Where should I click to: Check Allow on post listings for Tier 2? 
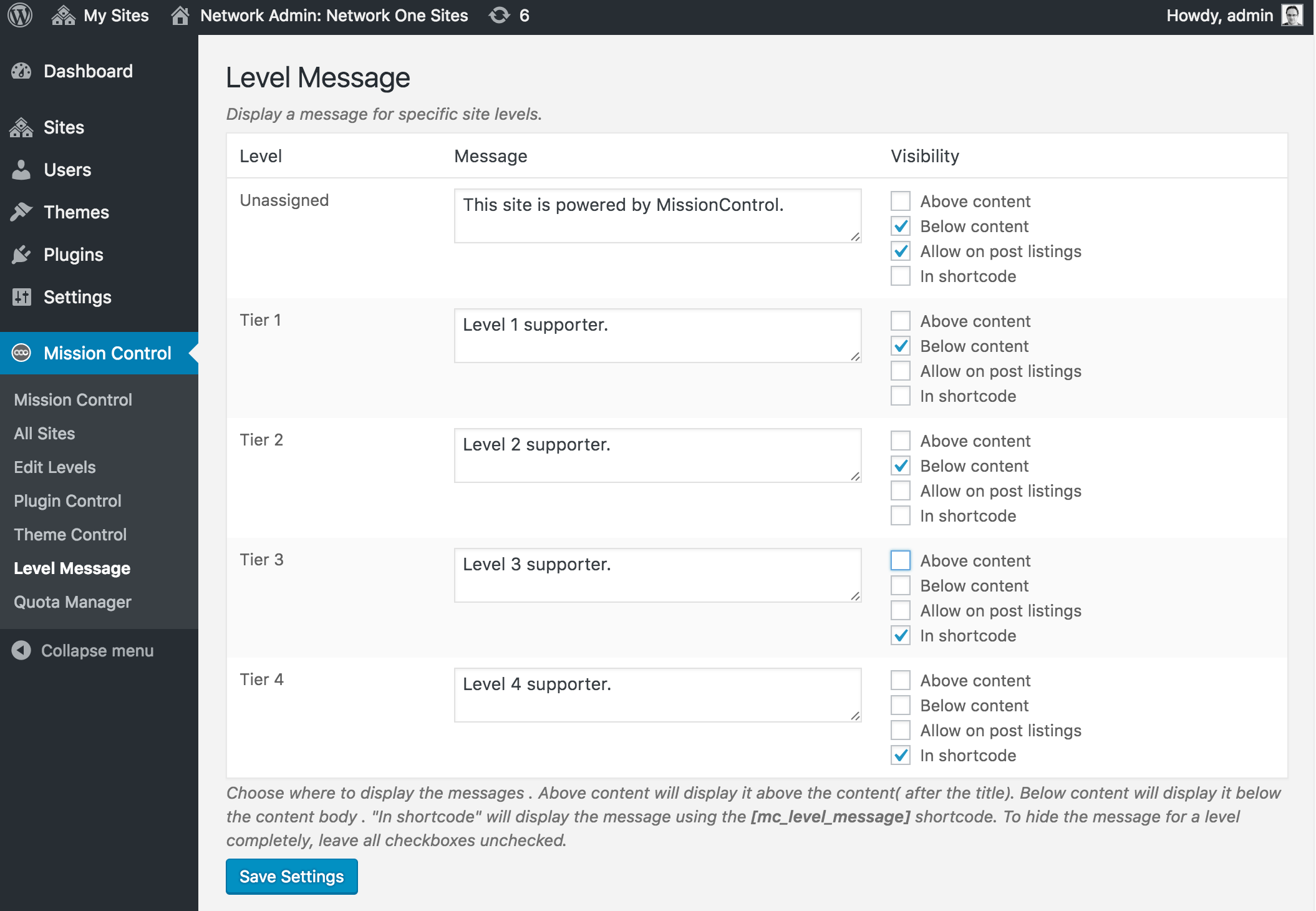(900, 490)
